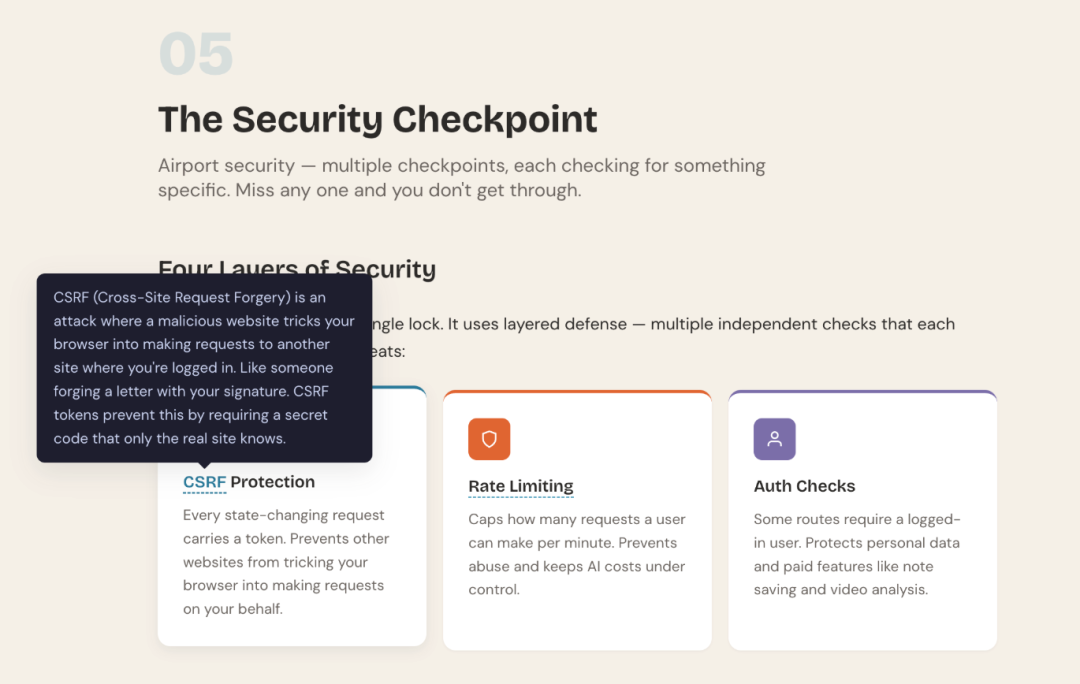
Task: Click the purple user profile icon
Action: [x=774, y=439]
